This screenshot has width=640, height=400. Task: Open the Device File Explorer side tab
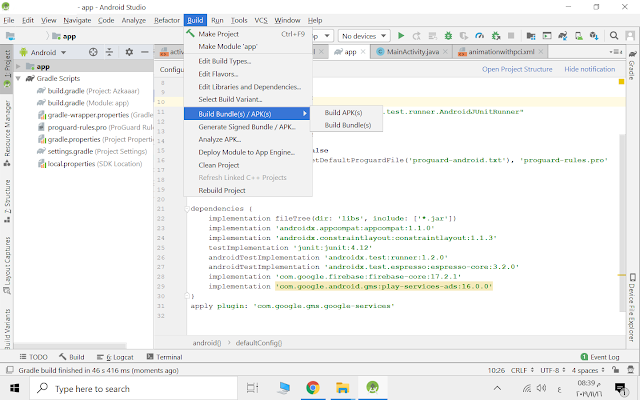(x=632, y=307)
